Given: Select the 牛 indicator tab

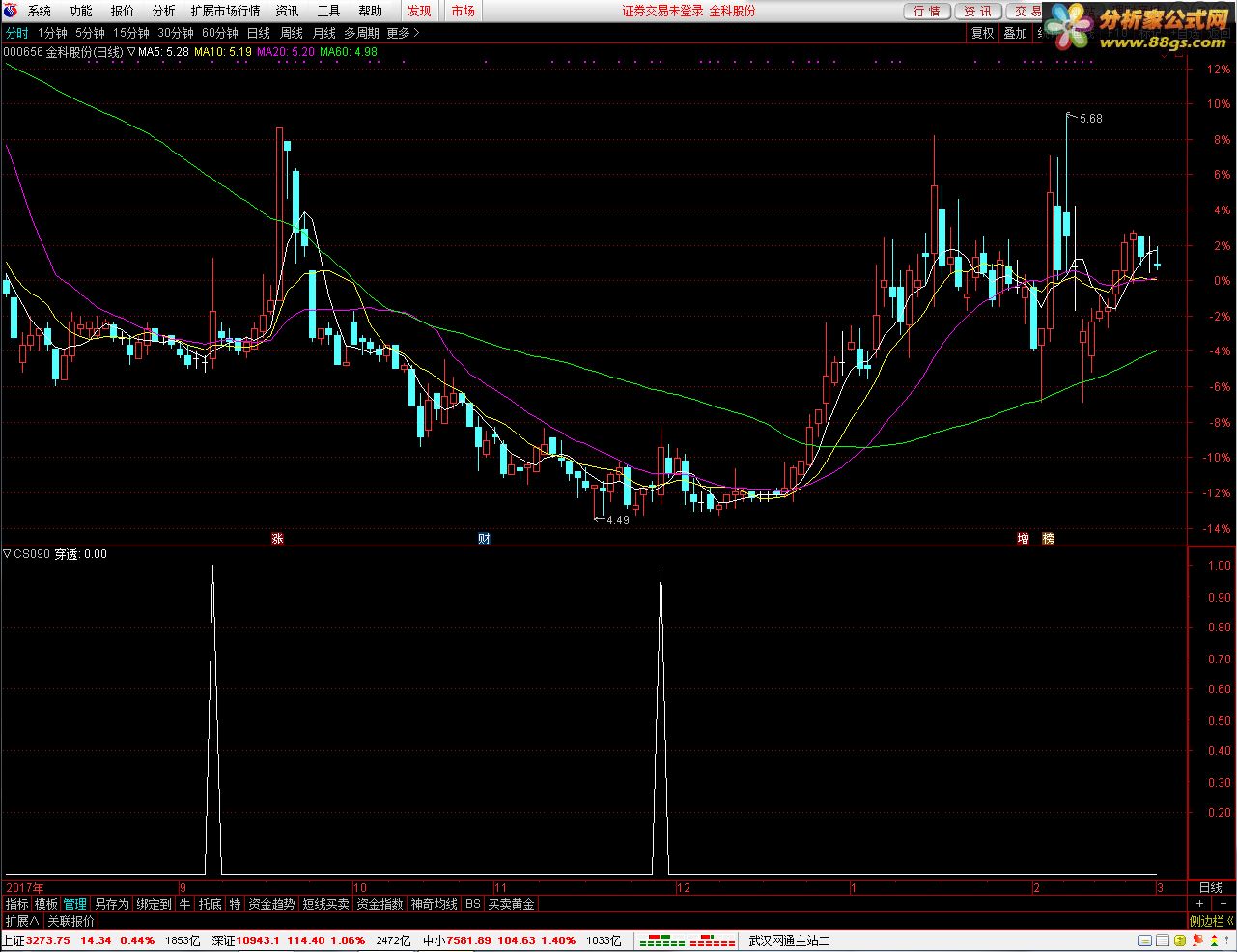Looking at the screenshot, I should pos(184,905).
